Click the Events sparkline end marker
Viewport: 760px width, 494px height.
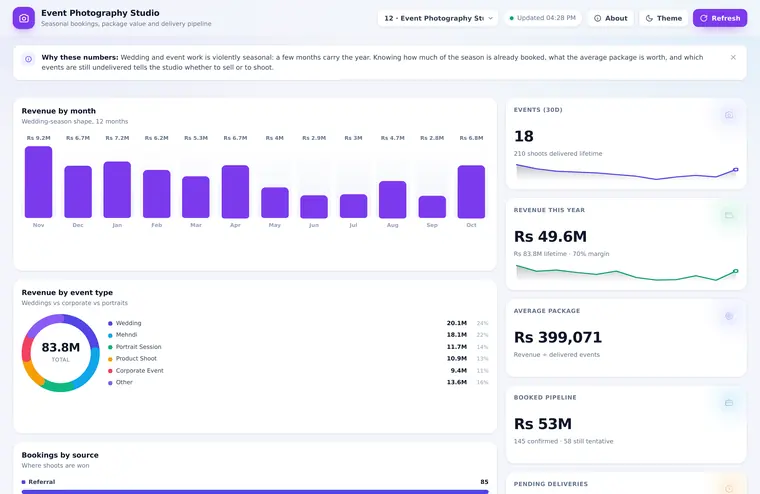click(x=736, y=170)
